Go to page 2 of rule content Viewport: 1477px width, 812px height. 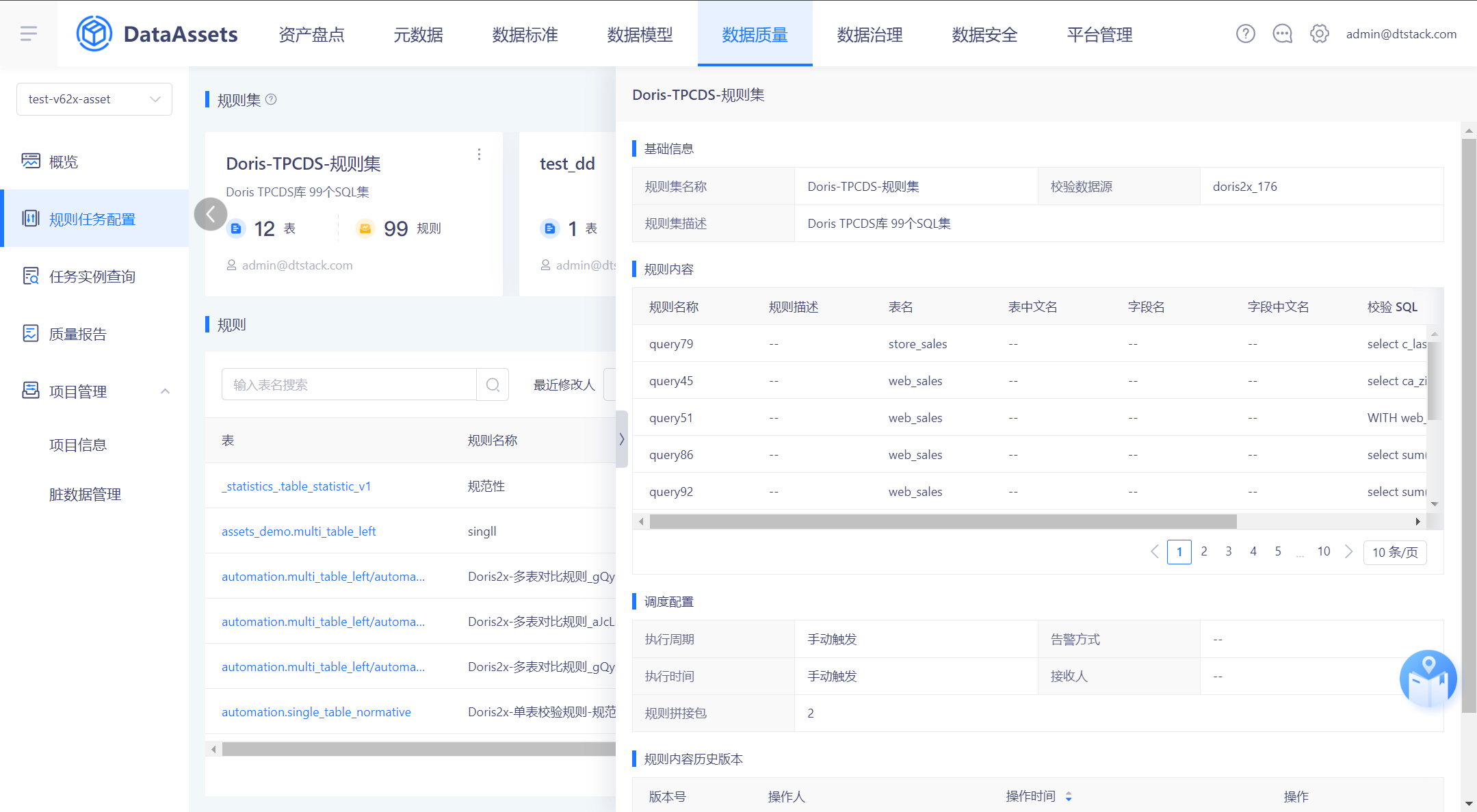tap(1204, 551)
